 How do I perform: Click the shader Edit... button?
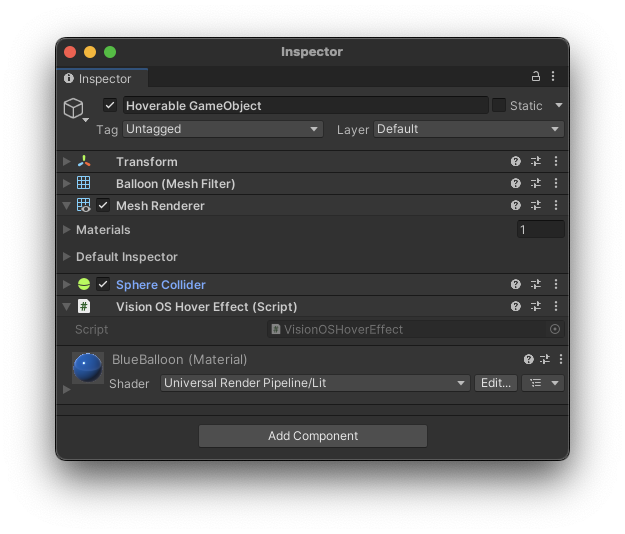tap(496, 383)
